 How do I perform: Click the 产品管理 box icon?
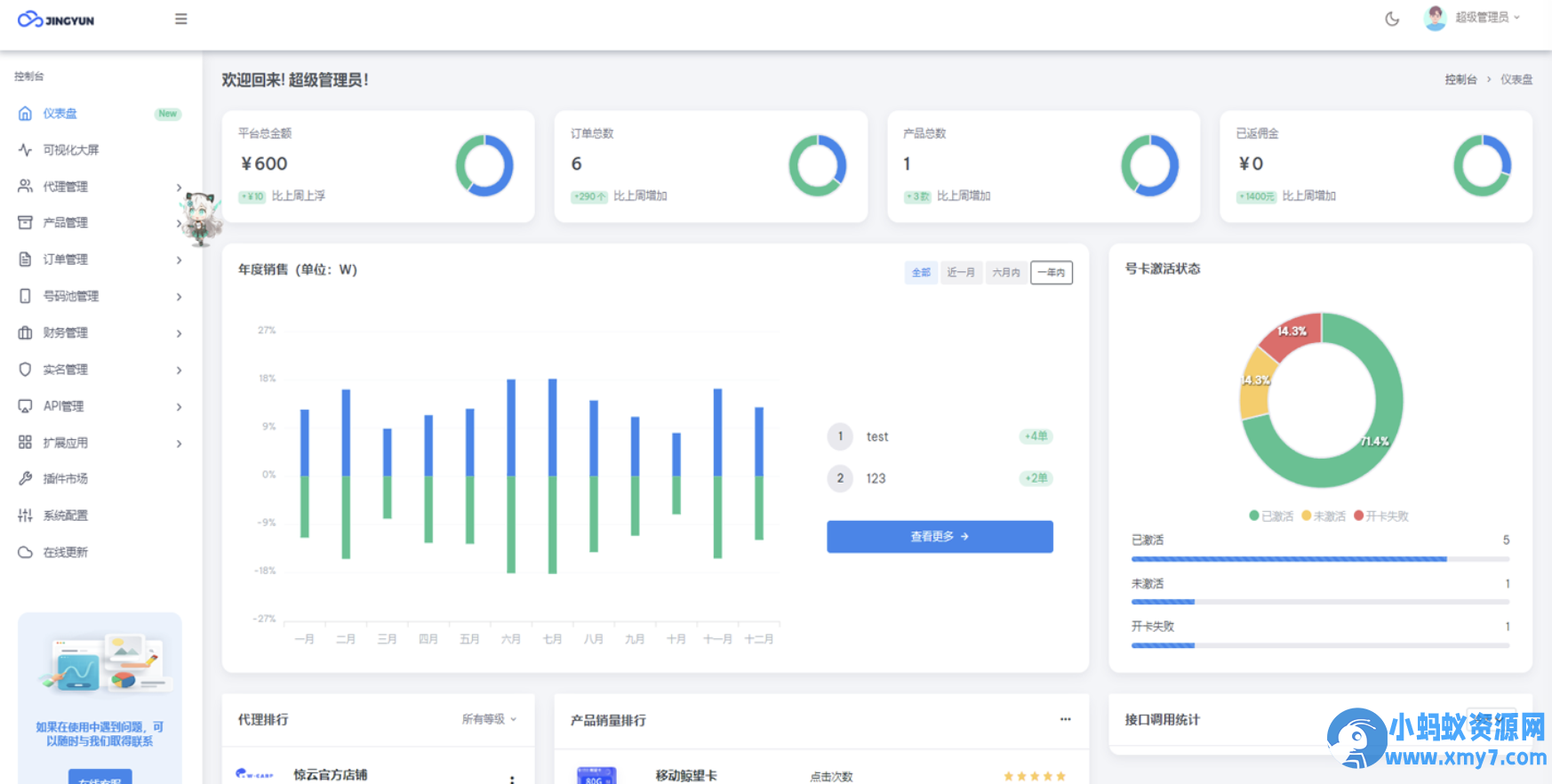click(x=25, y=222)
